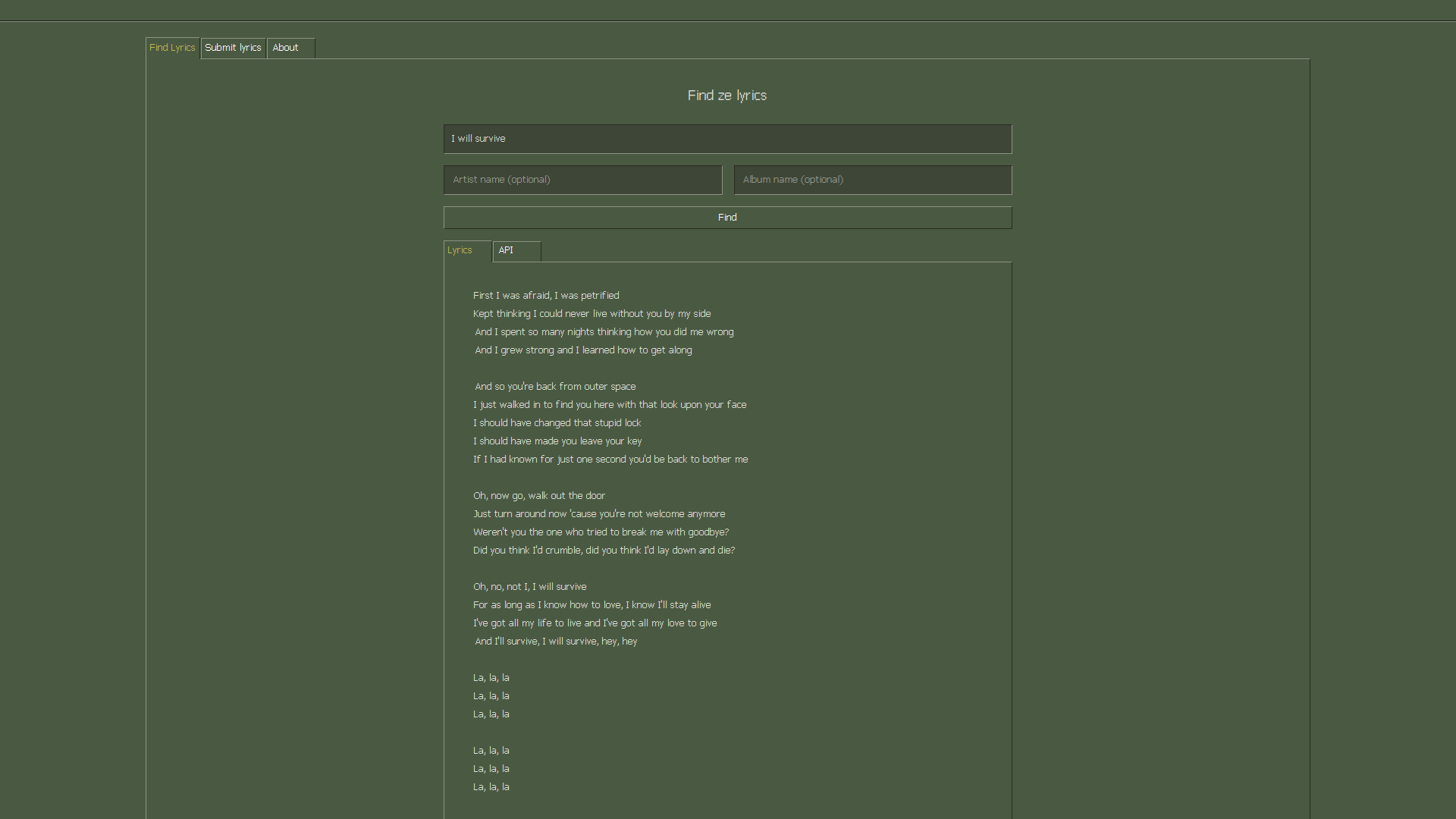Click the Artist name (optional) field
The image size is (1456, 819).
582,180
